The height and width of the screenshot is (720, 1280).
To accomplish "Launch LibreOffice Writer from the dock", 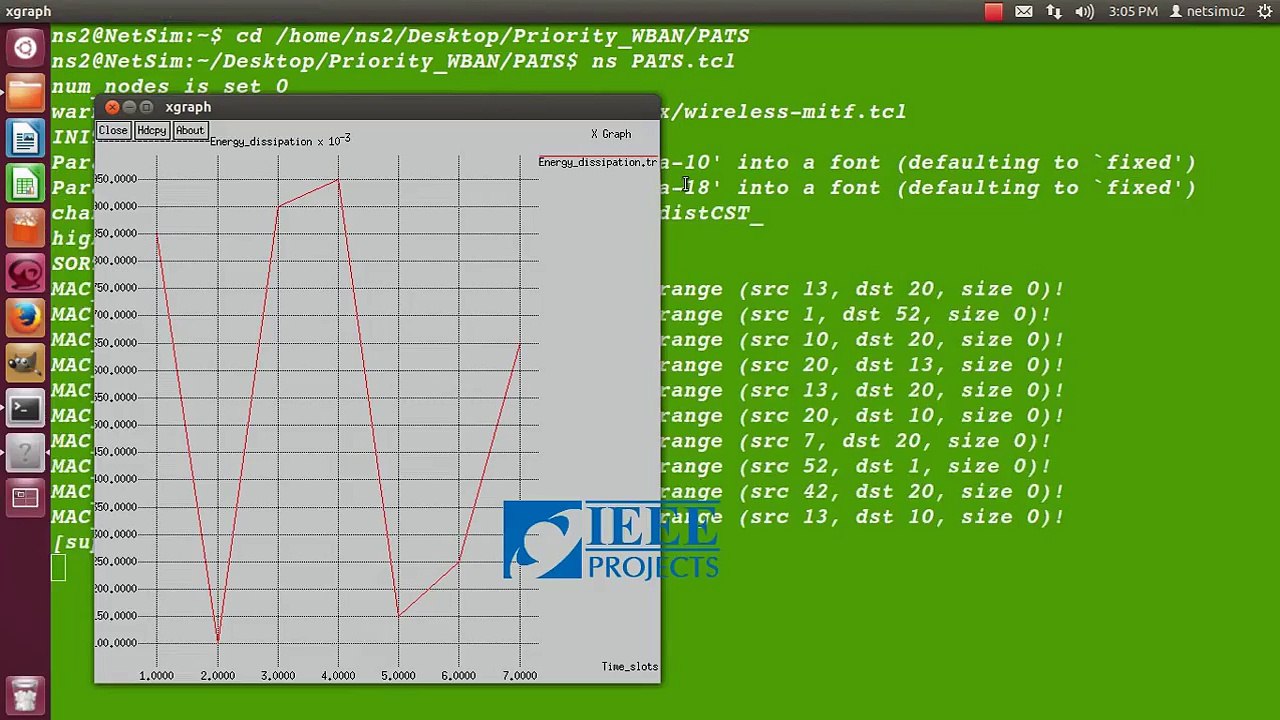I will [26, 139].
